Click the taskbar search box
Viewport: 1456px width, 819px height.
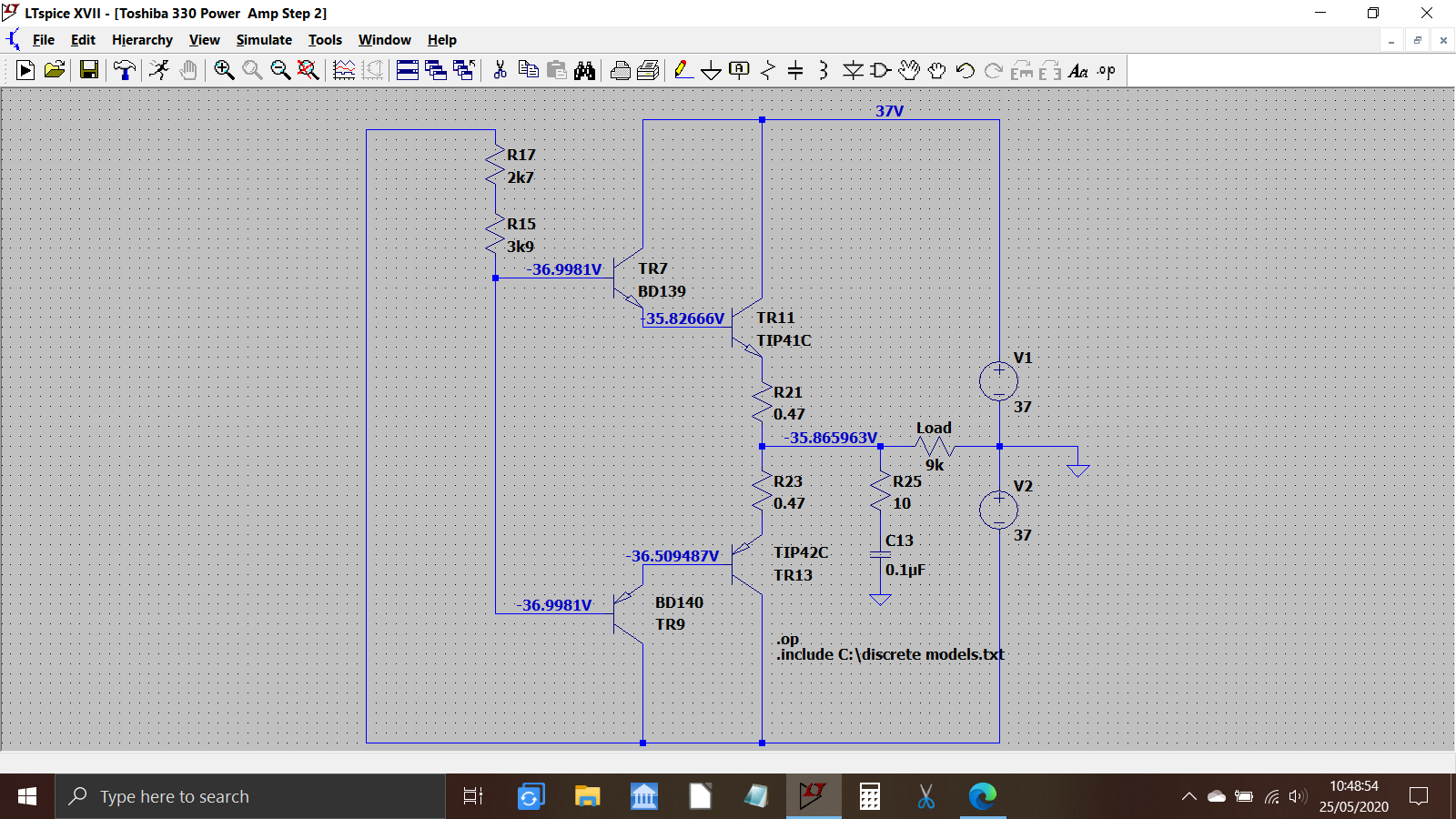tap(250, 796)
